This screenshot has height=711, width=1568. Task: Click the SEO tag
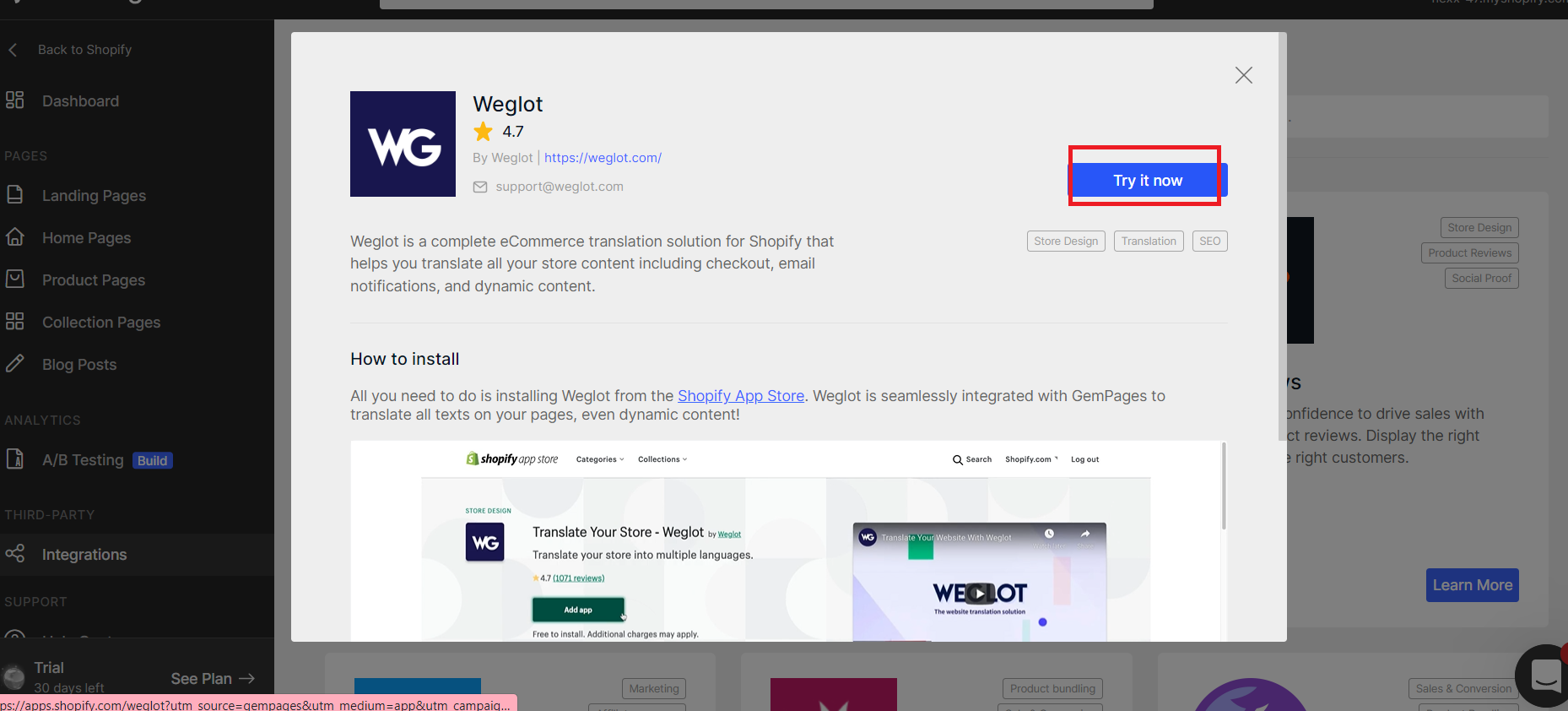pyautogui.click(x=1209, y=242)
